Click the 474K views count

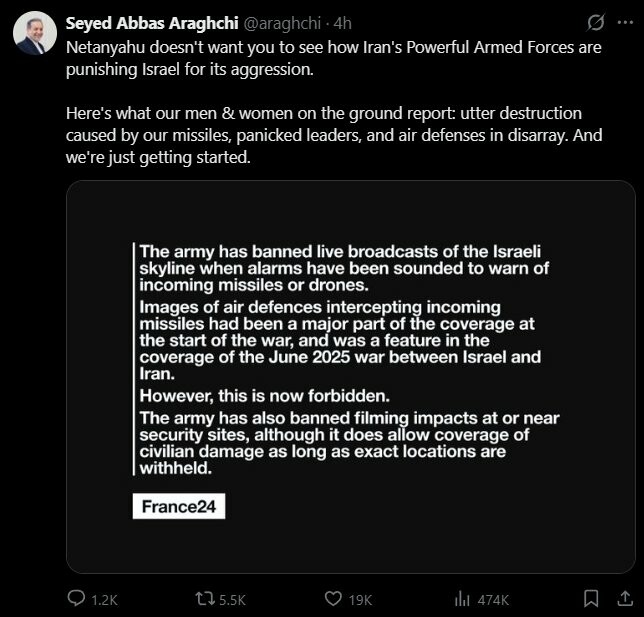click(492, 600)
